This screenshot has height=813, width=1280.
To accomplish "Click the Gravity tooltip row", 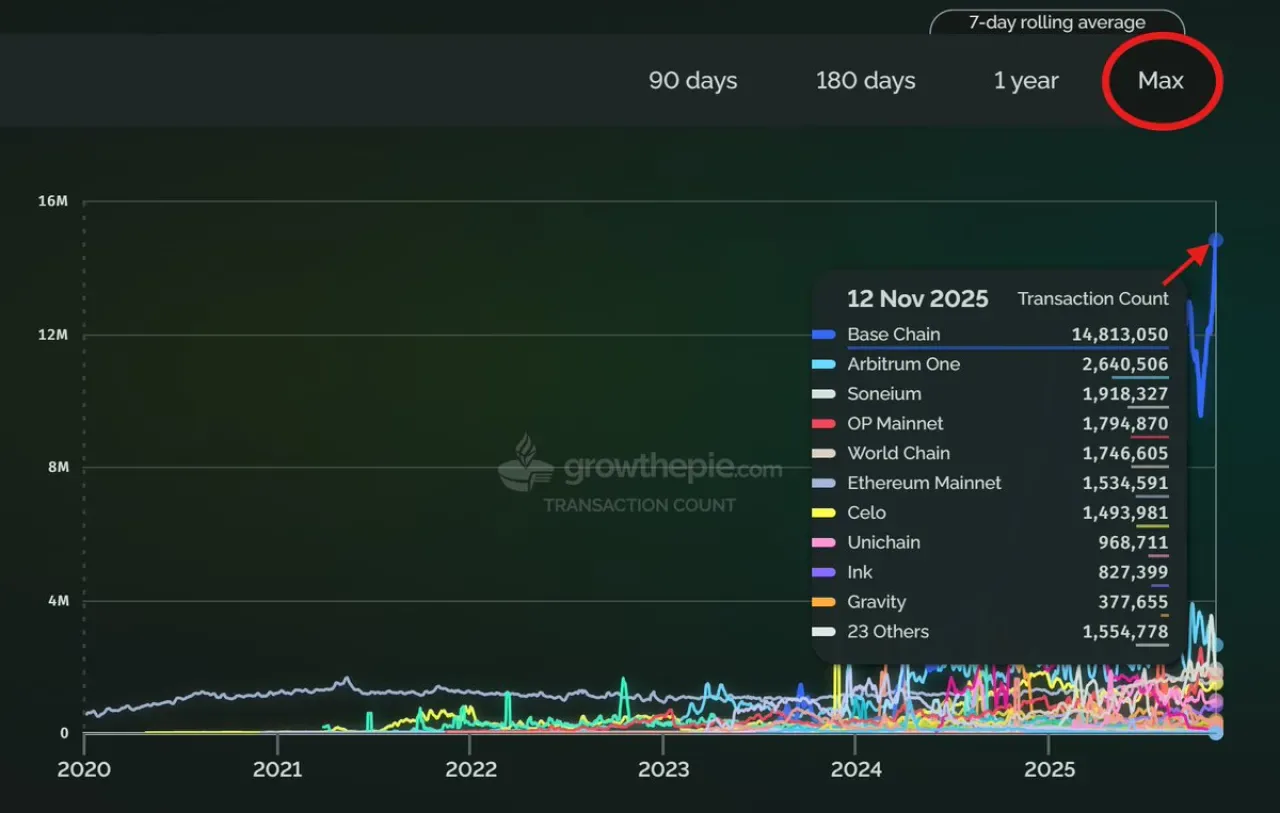I will tap(990, 602).
